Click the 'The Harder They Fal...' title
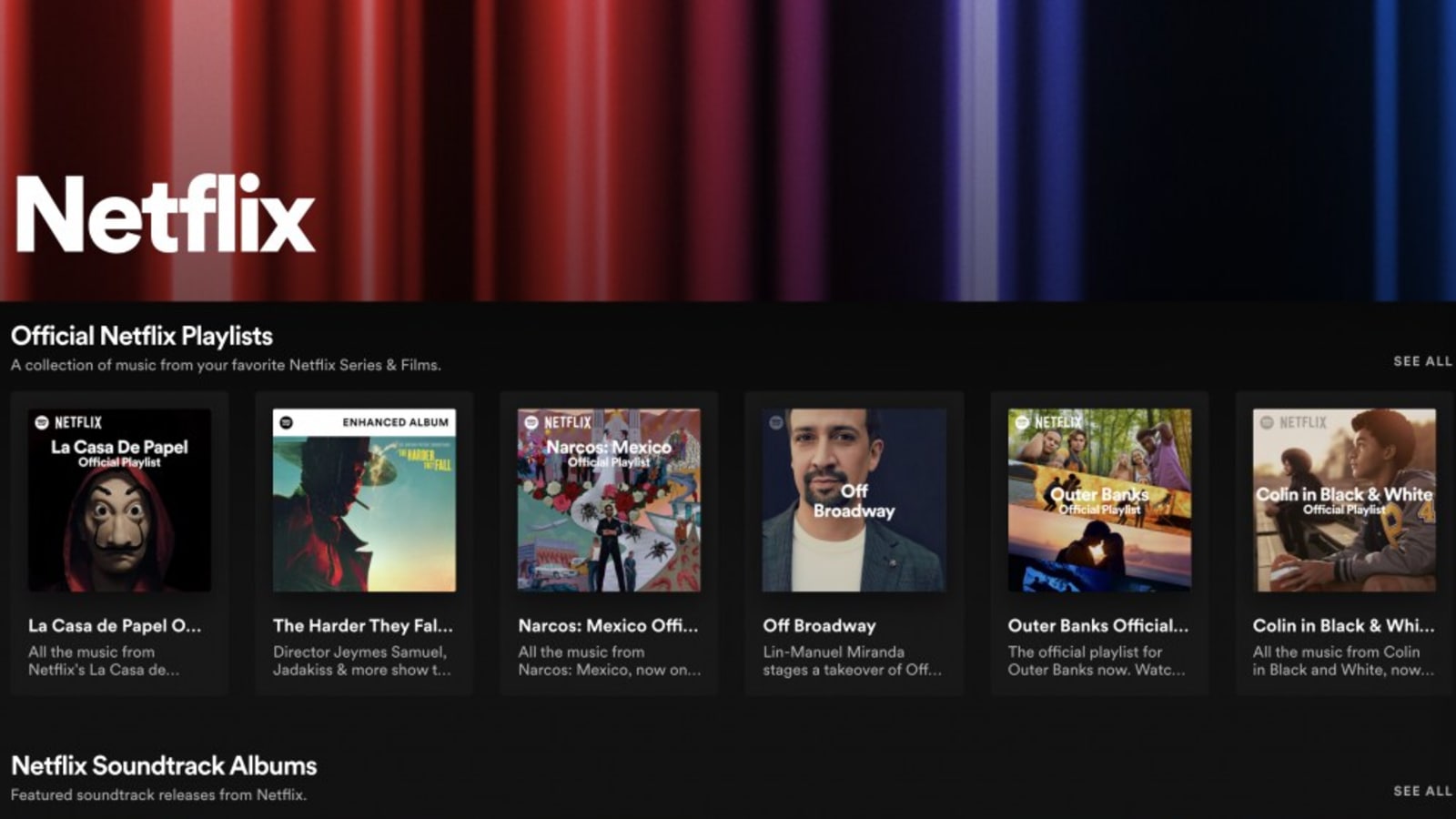The height and width of the screenshot is (819, 1456). pyautogui.click(x=362, y=625)
